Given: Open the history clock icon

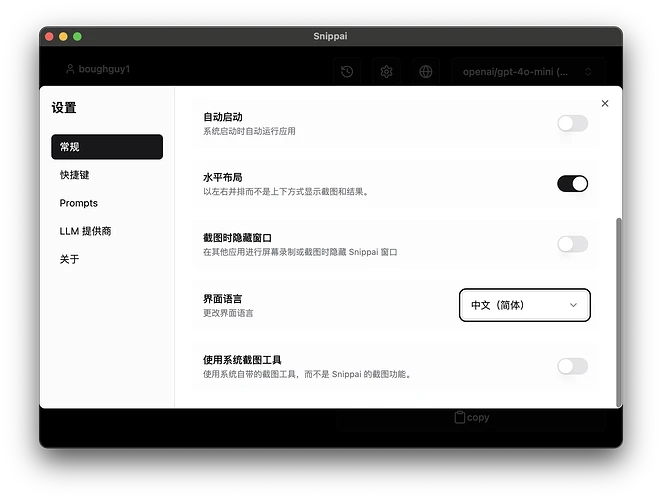Looking at the screenshot, I should [347, 71].
